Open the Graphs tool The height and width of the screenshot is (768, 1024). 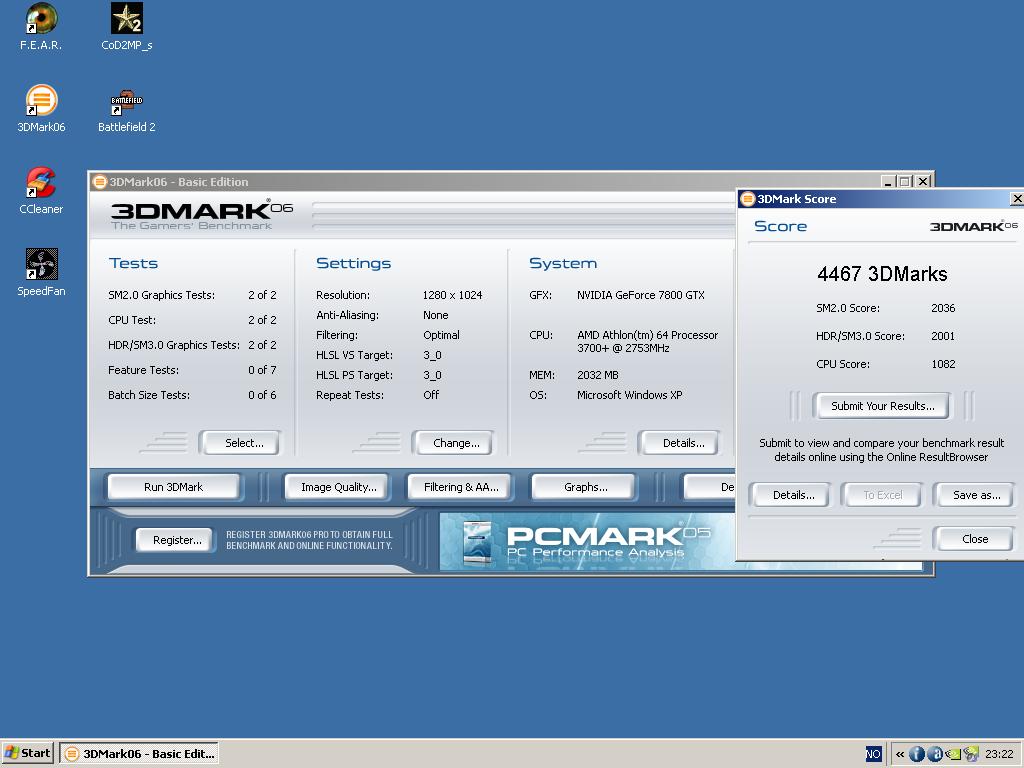click(x=584, y=487)
